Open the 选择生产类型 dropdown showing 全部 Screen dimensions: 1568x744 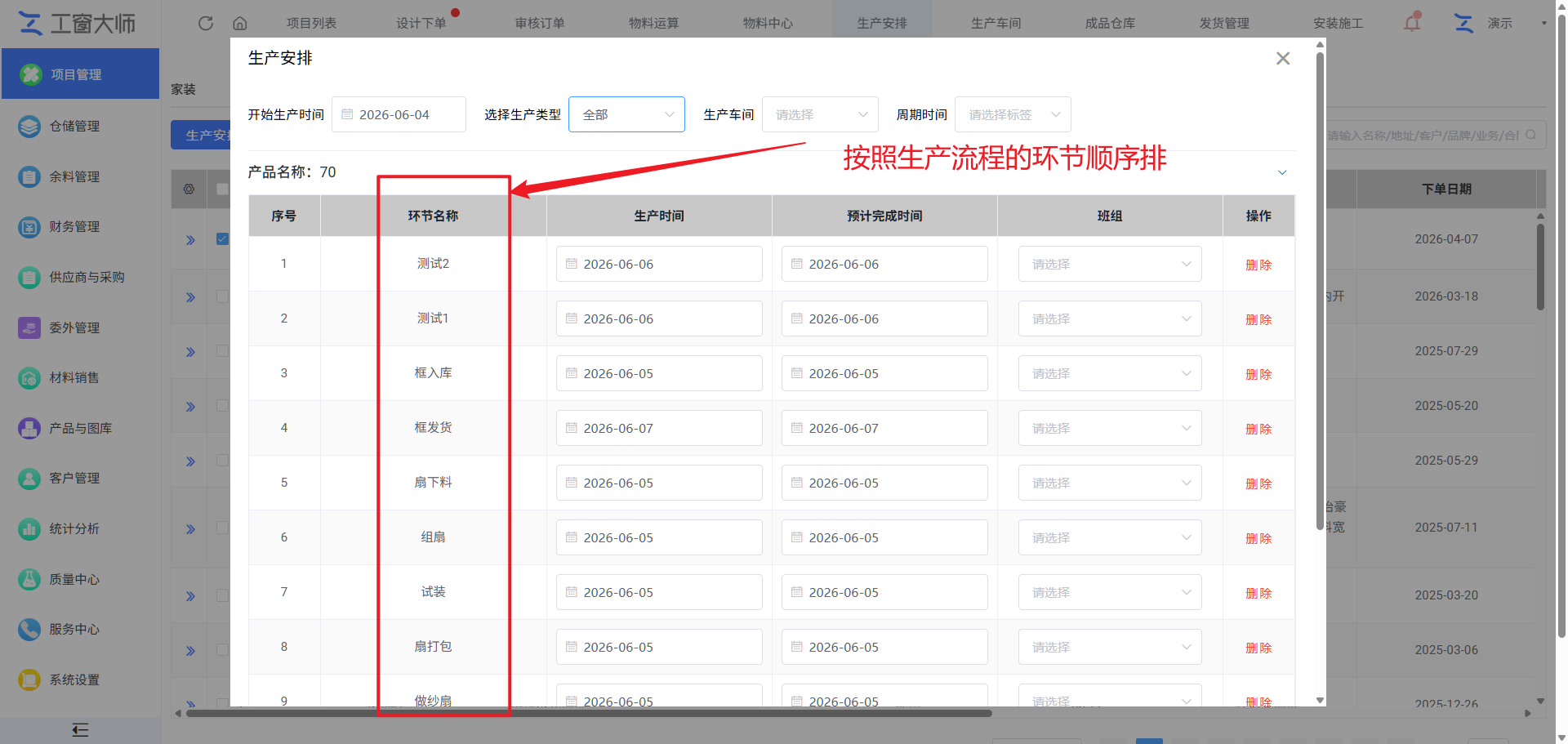tap(626, 114)
